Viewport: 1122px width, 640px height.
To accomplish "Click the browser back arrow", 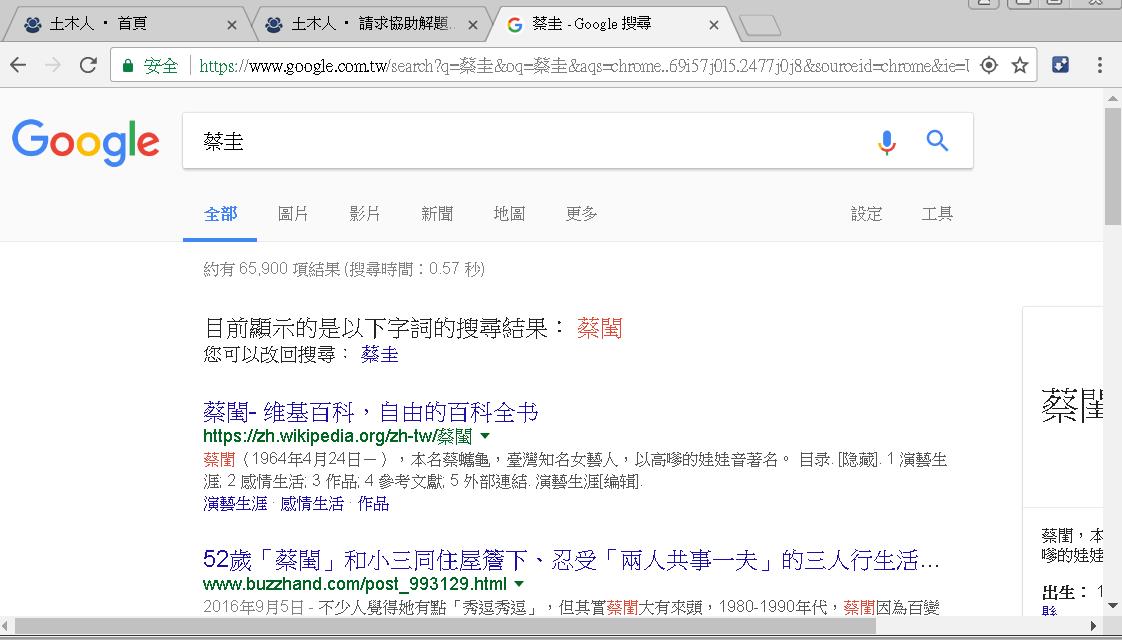I will tap(18, 65).
